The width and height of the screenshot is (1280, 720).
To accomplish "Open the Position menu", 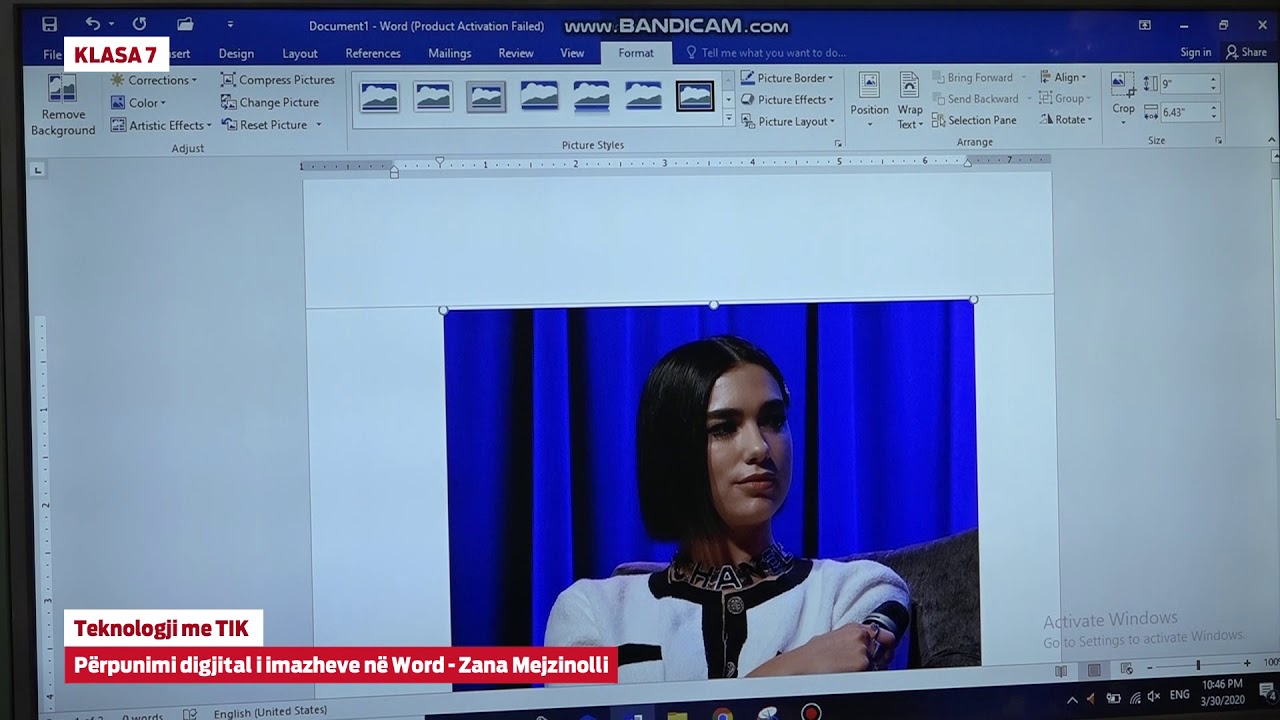I will [x=869, y=100].
